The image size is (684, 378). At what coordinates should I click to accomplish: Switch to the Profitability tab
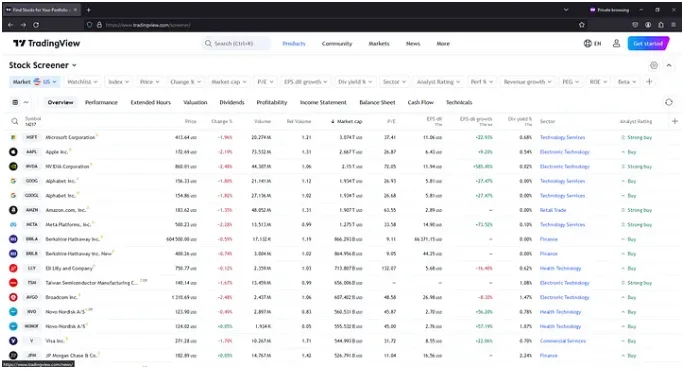pyautogui.click(x=272, y=102)
